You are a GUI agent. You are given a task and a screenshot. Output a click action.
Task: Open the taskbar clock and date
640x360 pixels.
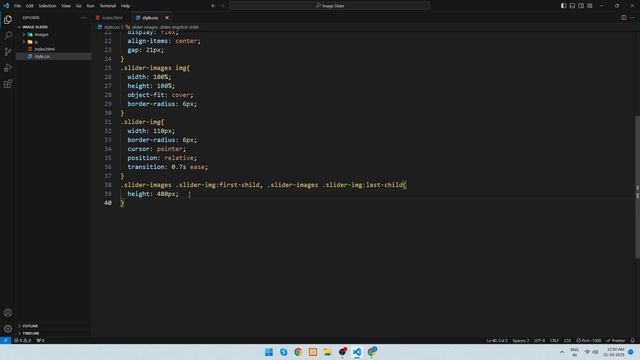click(615, 352)
